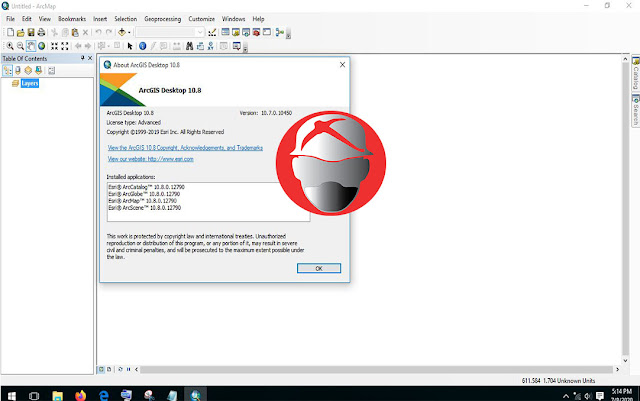Select the Layers data frame
The width and height of the screenshot is (640, 401).
[x=30, y=83]
